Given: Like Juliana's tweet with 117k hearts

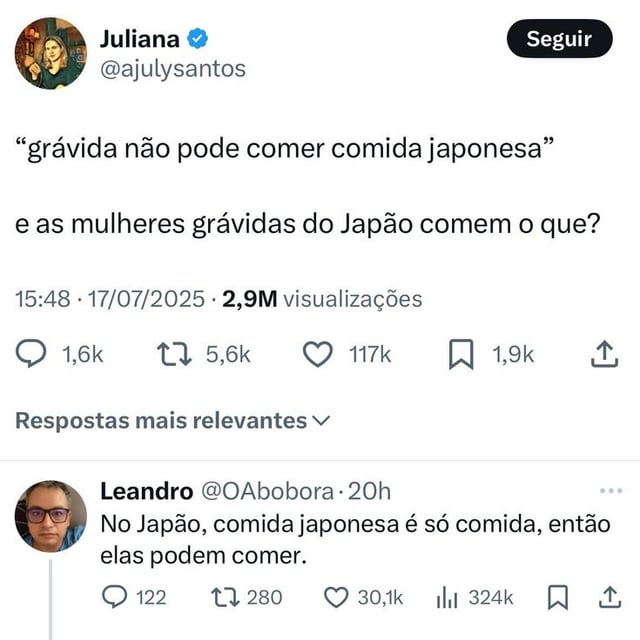Looking at the screenshot, I should 318,354.
